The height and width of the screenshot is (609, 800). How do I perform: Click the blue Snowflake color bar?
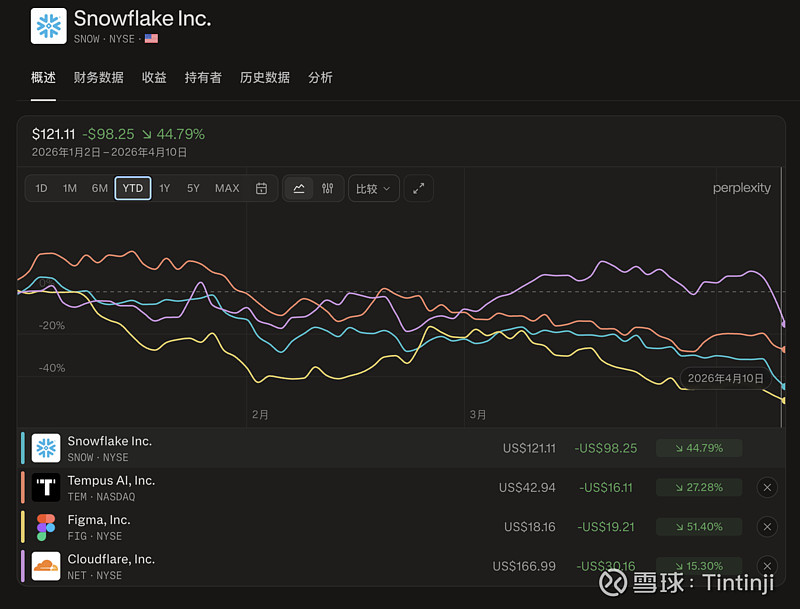22,448
